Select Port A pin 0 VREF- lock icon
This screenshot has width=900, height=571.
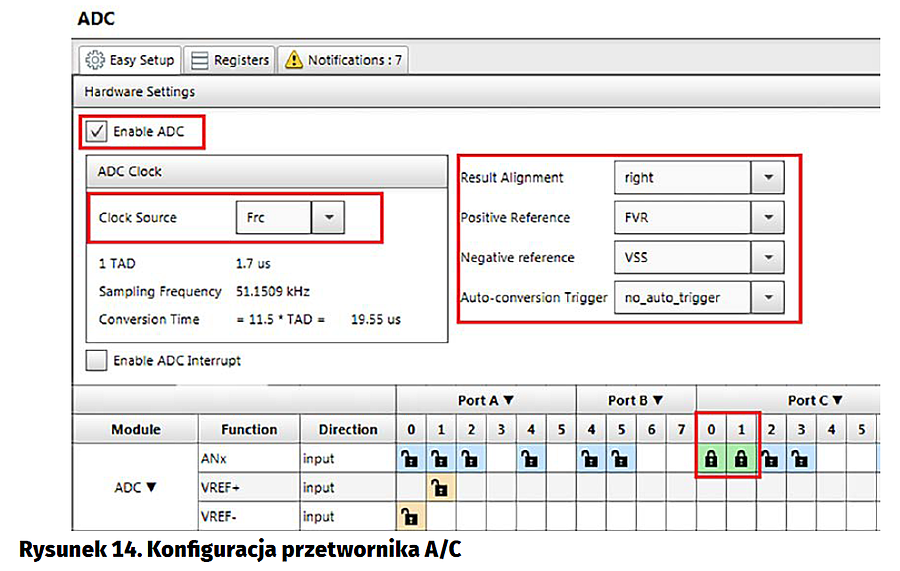(408, 517)
